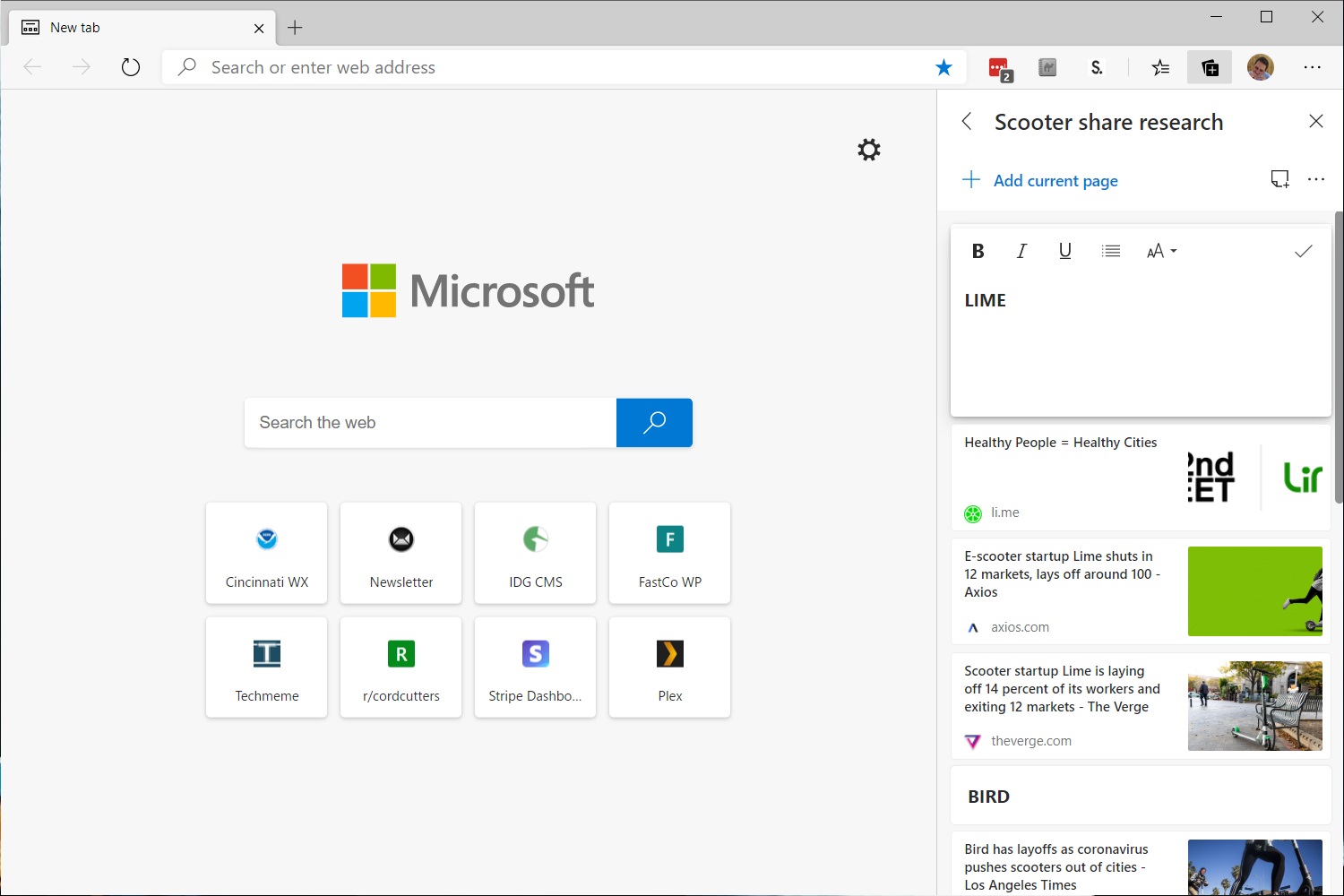Image resolution: width=1344 pixels, height=896 pixels.
Task: Open the Techmeme quick link tile
Action: (267, 667)
